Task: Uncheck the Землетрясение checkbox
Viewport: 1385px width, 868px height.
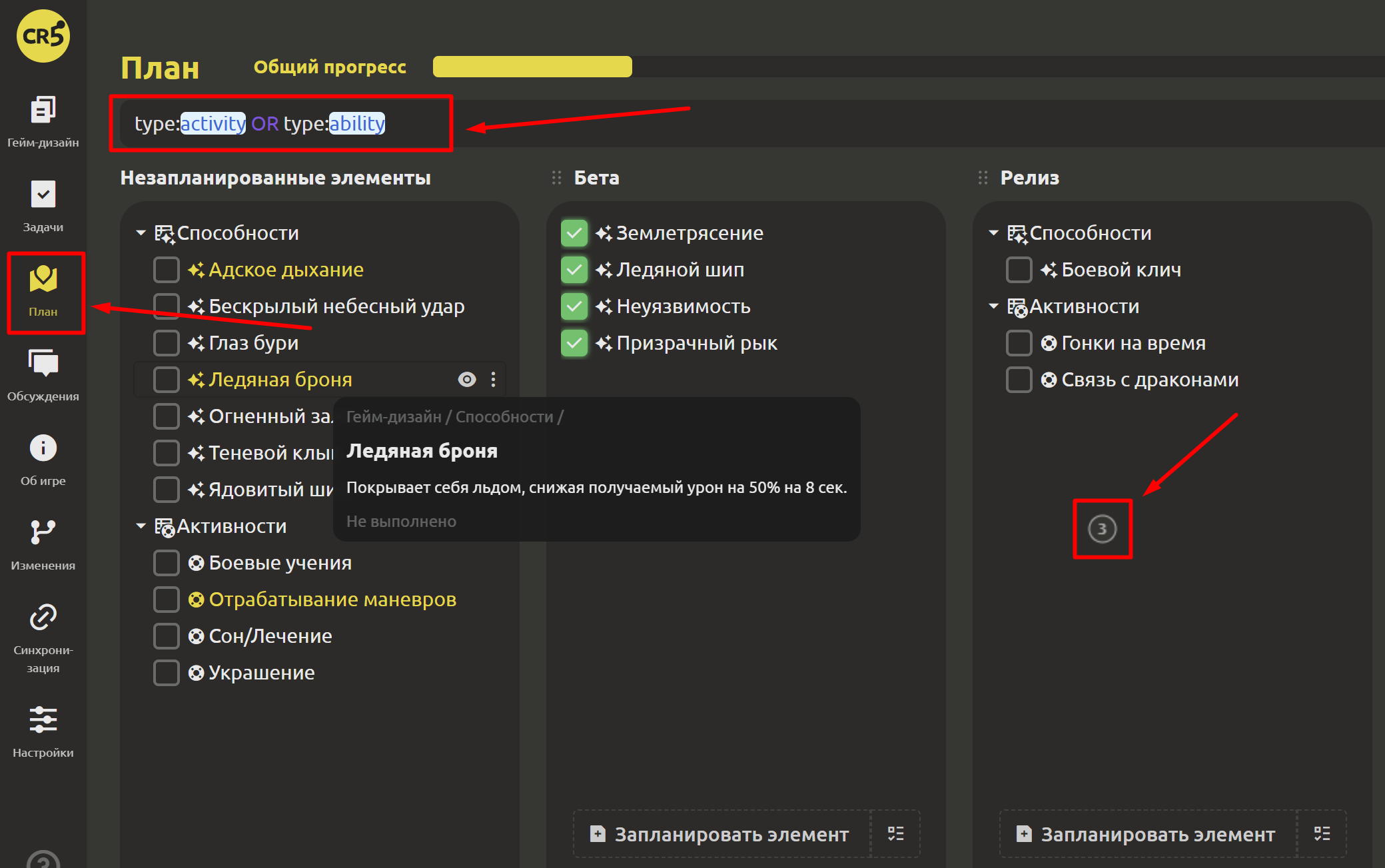Action: (574, 233)
